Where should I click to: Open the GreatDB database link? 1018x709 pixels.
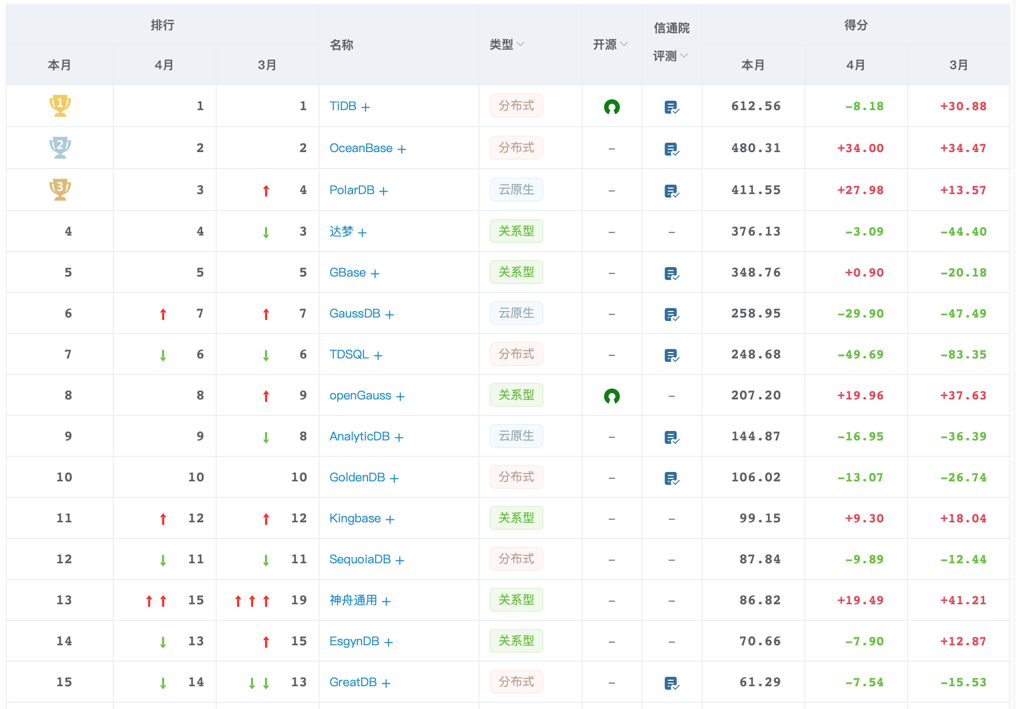coord(353,682)
